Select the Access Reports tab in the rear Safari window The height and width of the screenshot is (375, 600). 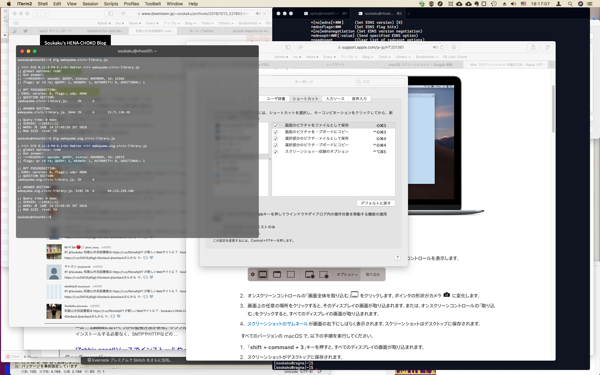point(250,31)
